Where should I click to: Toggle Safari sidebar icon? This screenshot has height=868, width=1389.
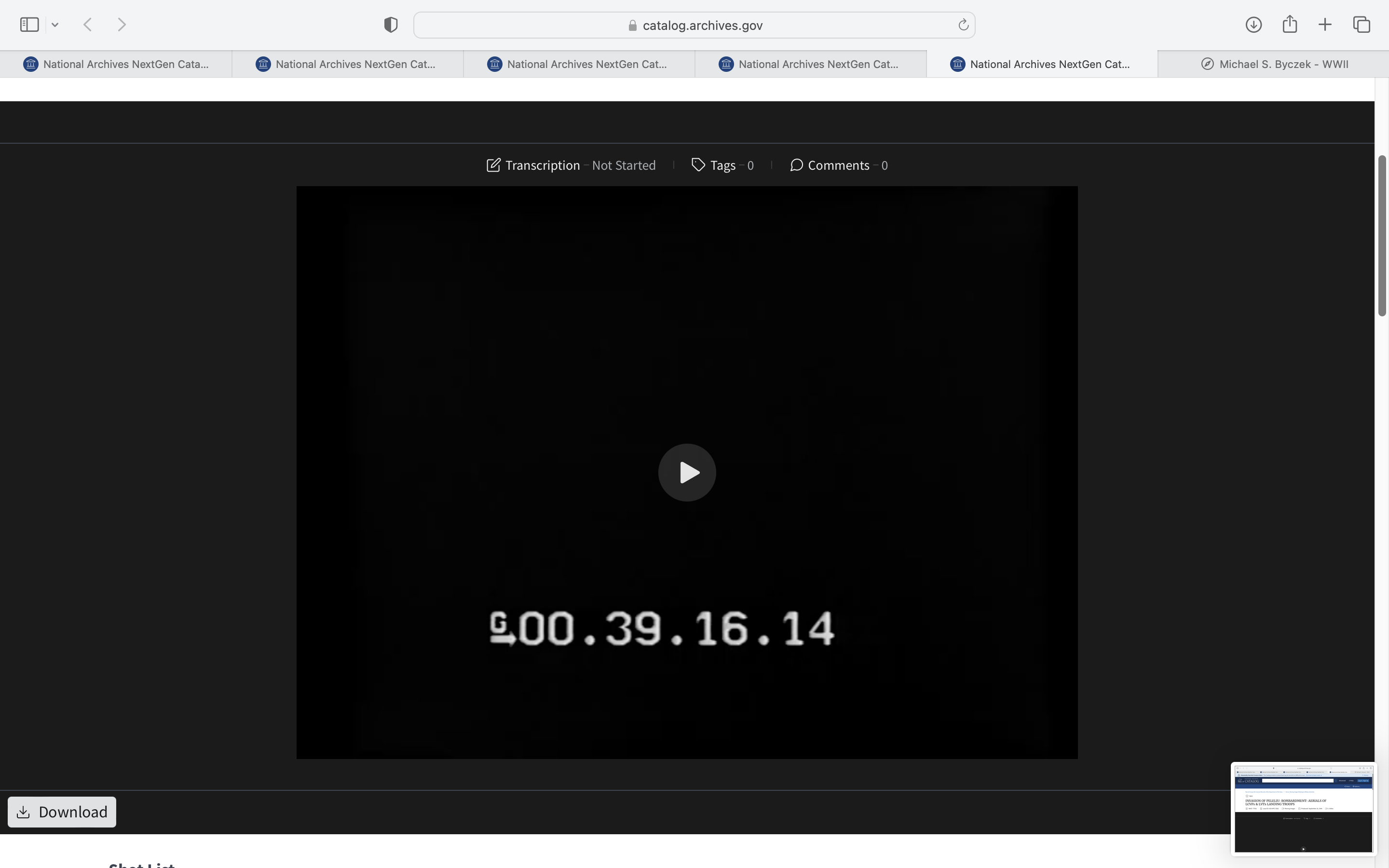click(x=29, y=25)
